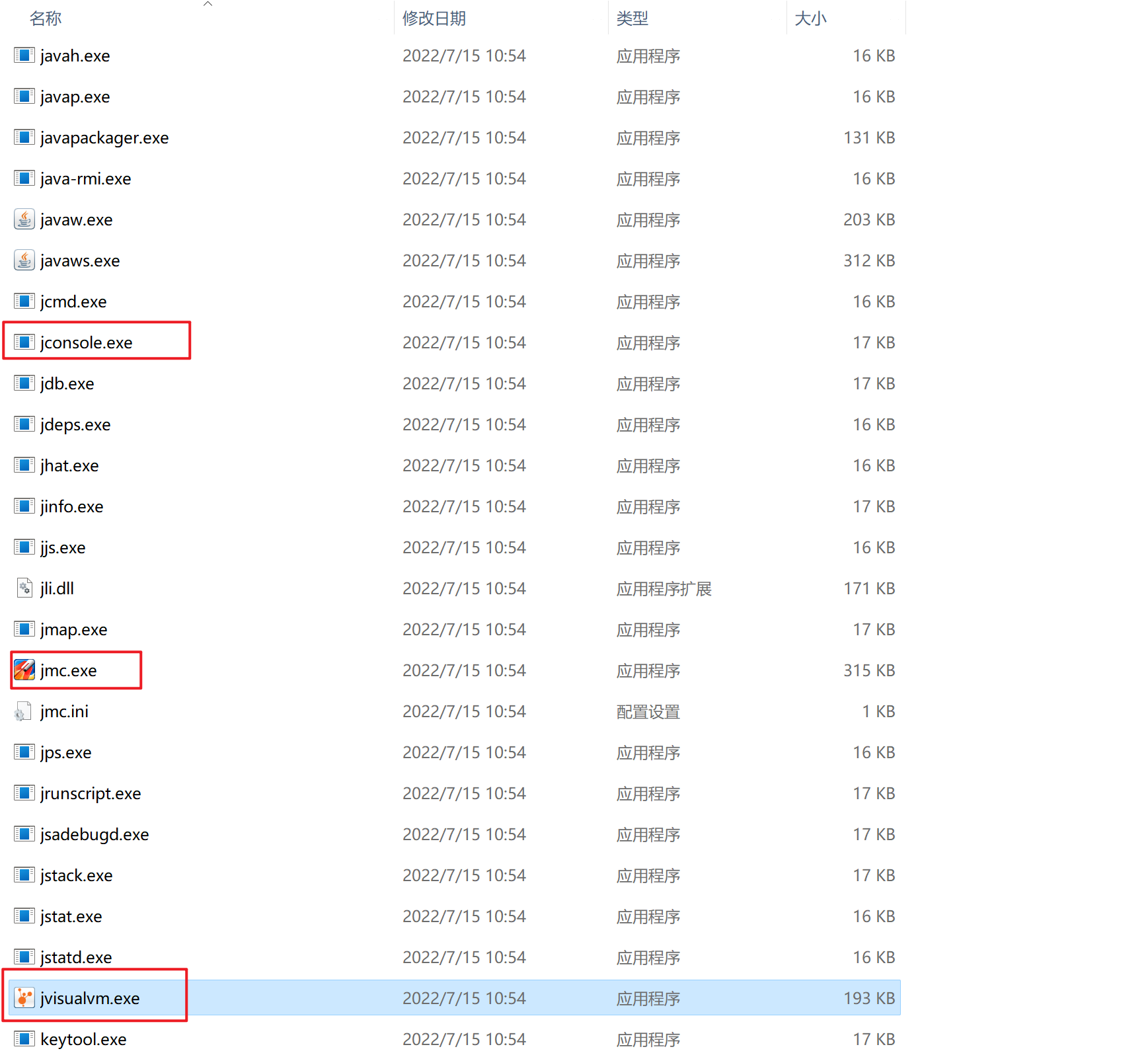Viewport: 1148px width, 1055px height.
Task: Click the modified date of javah.exe
Action: pyautogui.click(x=464, y=56)
